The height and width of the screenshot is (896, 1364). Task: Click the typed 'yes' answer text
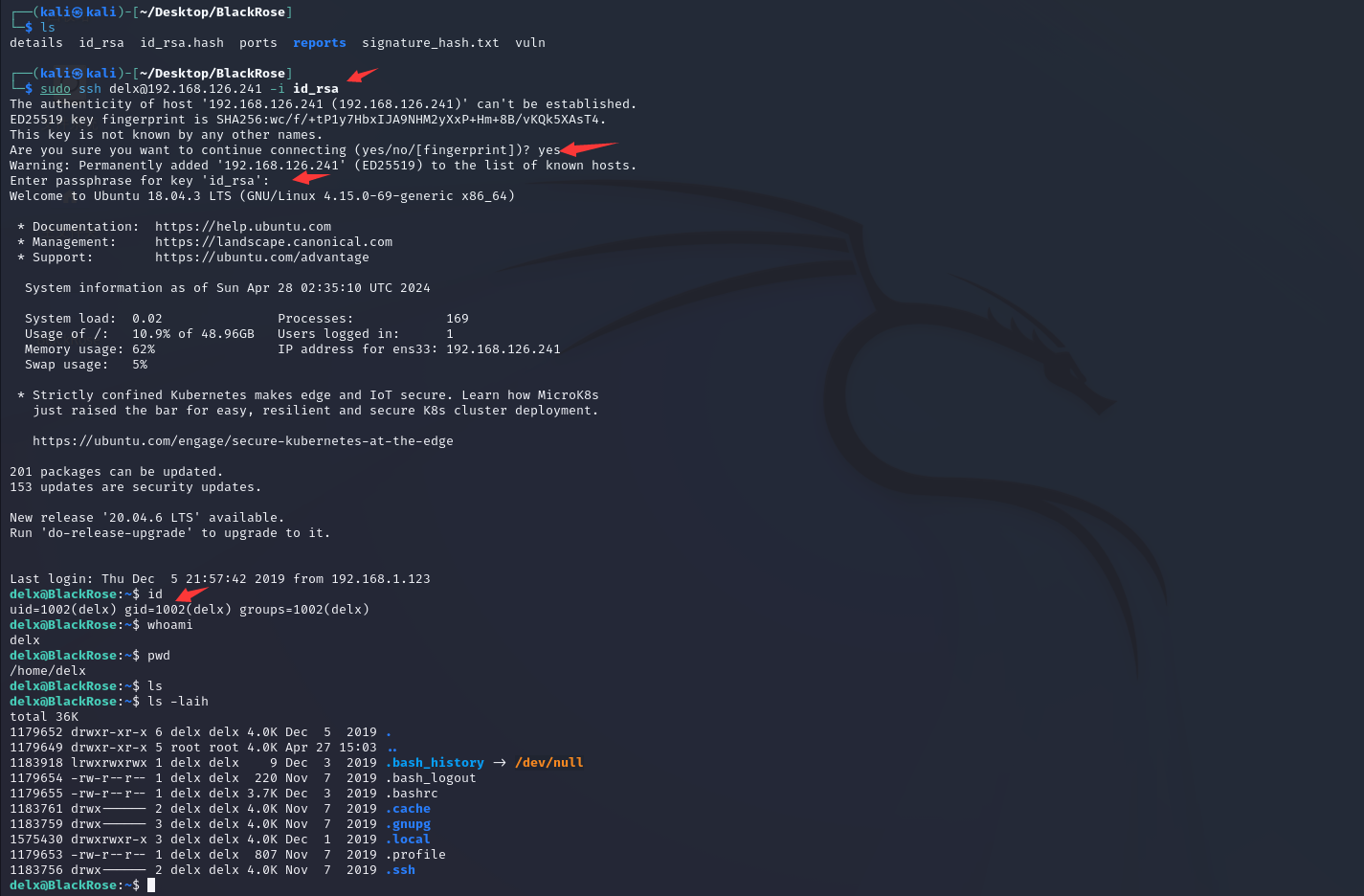pos(549,150)
